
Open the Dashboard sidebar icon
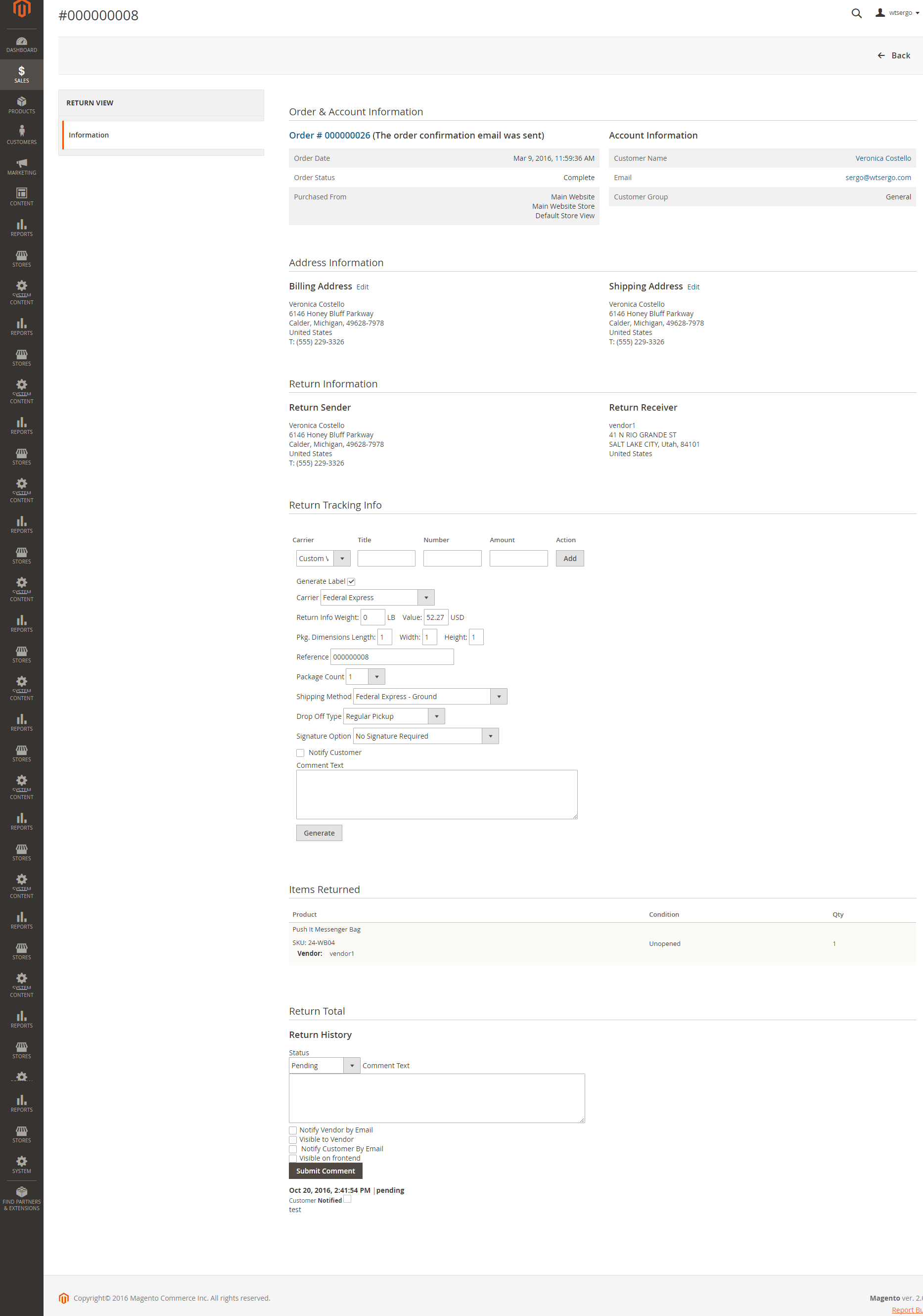pyautogui.click(x=22, y=45)
